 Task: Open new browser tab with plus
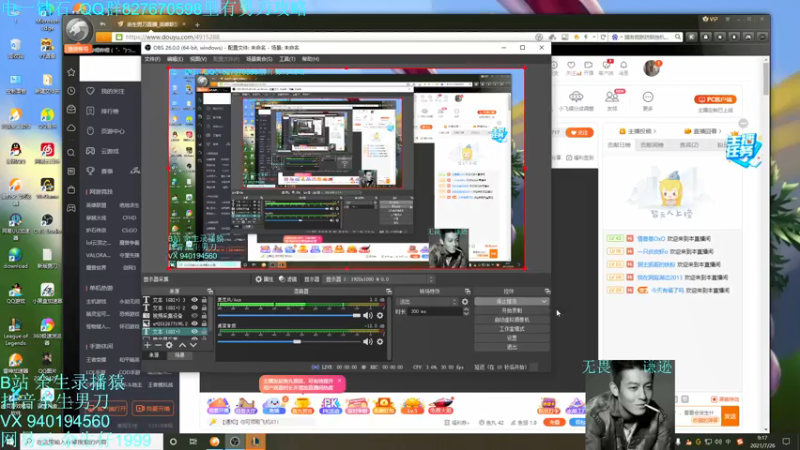[197, 24]
